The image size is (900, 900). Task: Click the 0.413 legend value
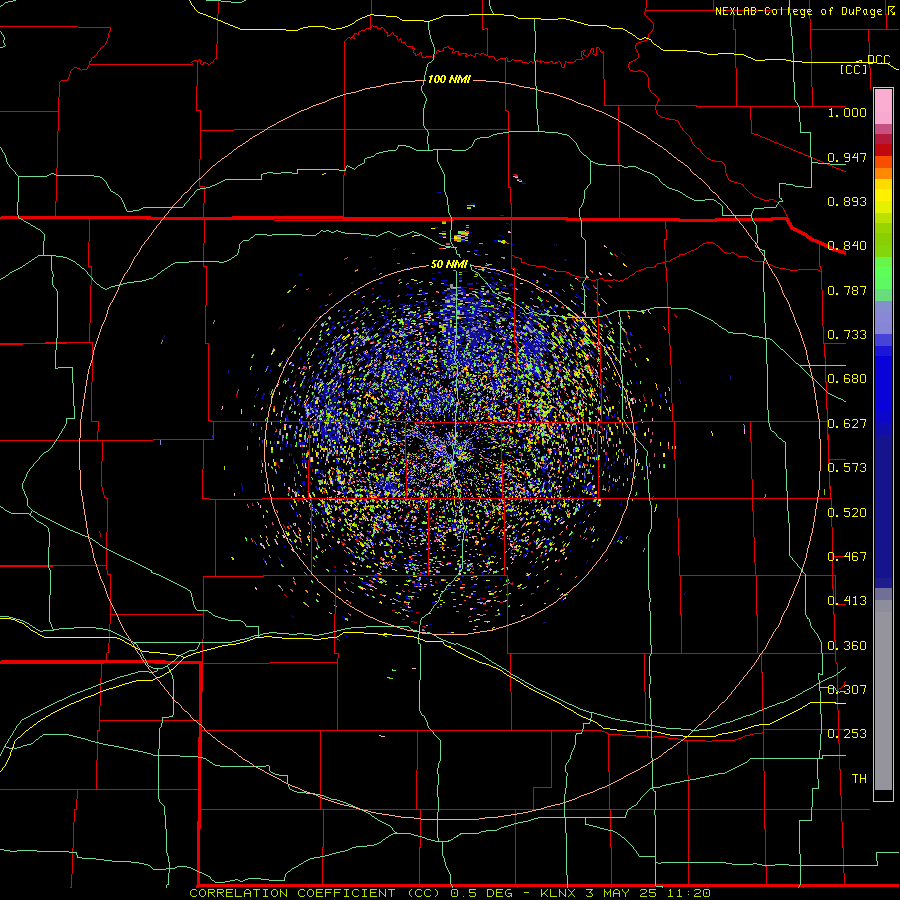[847, 601]
